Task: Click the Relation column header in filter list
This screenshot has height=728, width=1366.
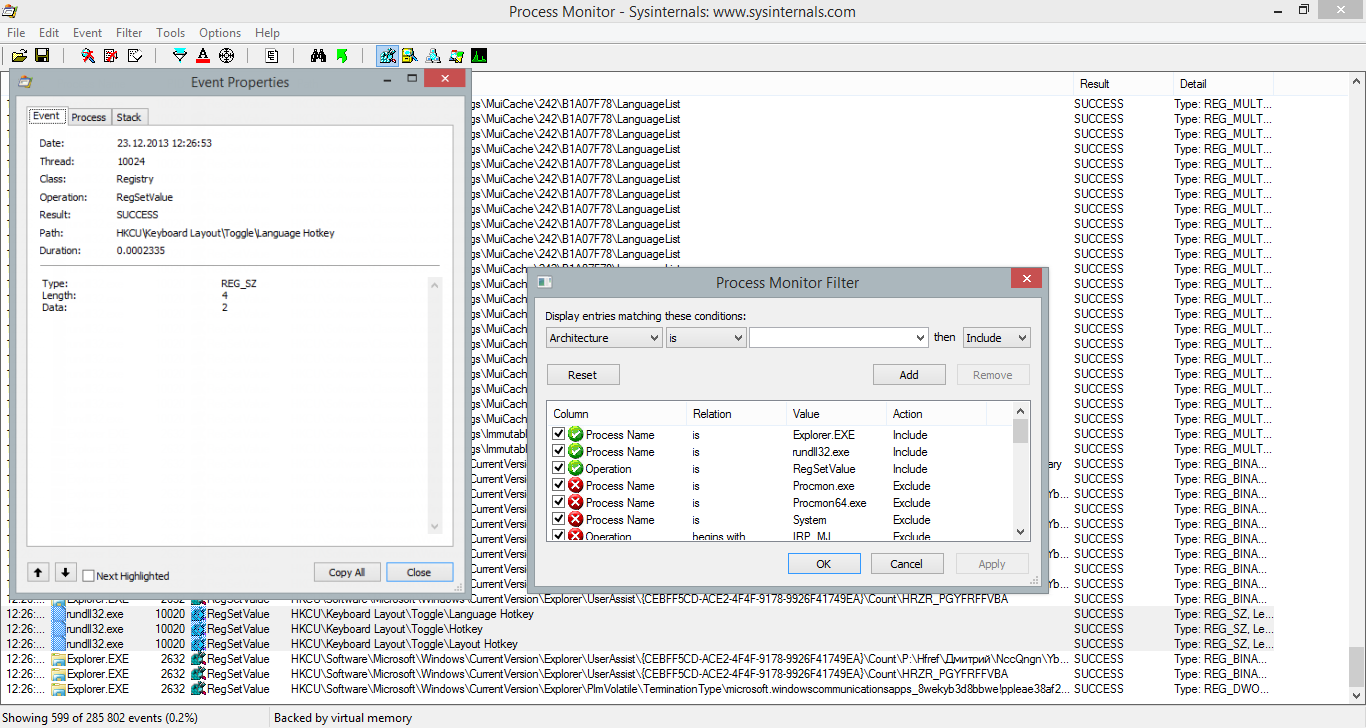Action: pos(738,414)
